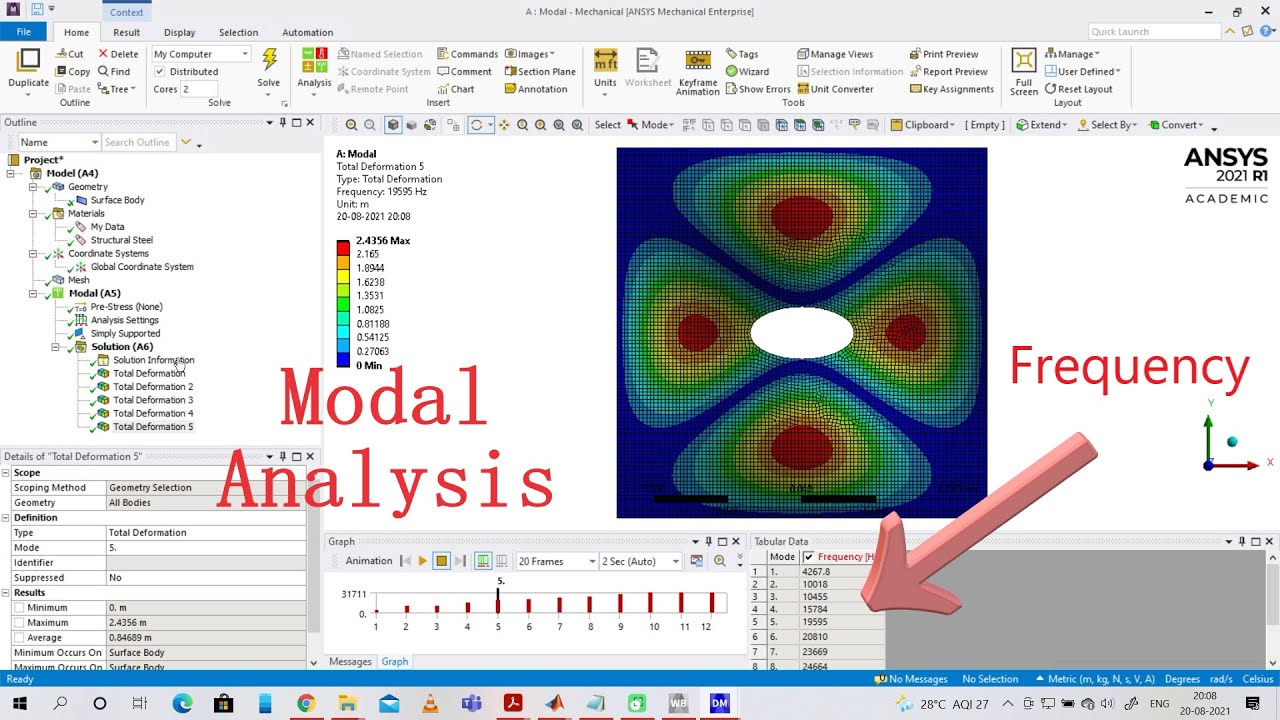Toggle the Maximum result checkbox
This screenshot has height=720, width=1280.
click(x=20, y=622)
